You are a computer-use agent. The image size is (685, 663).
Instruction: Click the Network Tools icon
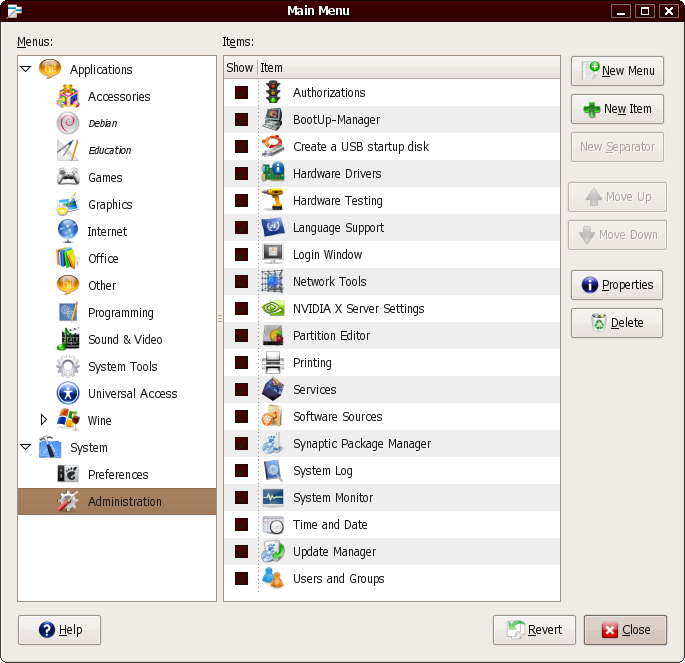click(273, 281)
